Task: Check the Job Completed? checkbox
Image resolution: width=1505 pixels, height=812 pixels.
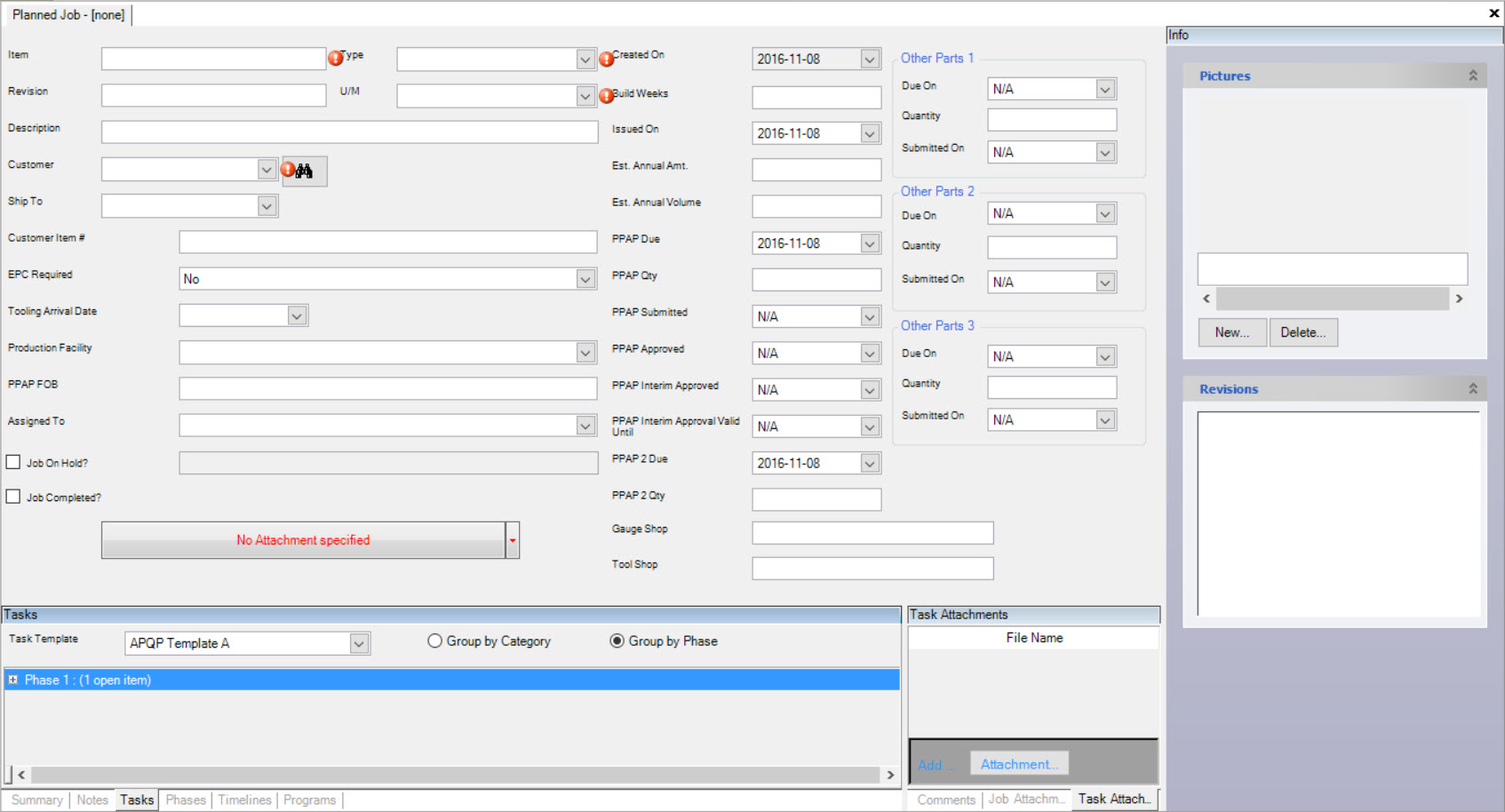Action: coord(13,497)
